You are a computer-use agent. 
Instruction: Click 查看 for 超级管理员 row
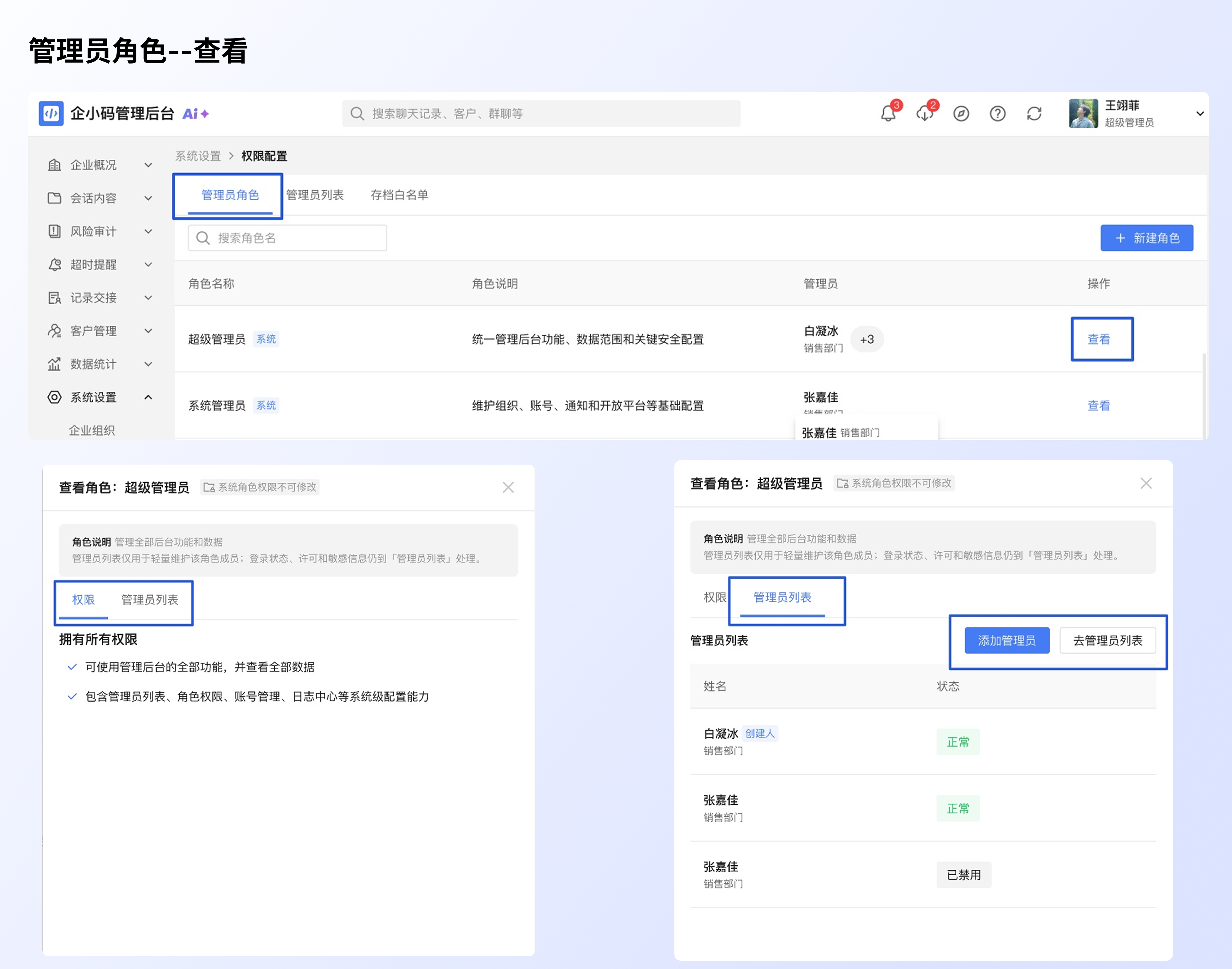pos(1099,339)
